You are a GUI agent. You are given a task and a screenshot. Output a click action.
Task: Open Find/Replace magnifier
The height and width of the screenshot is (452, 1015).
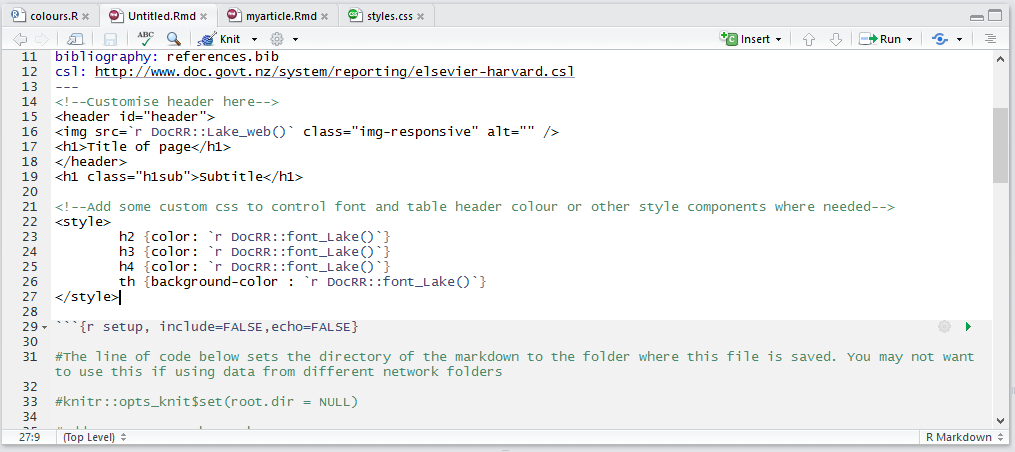pyautogui.click(x=173, y=39)
